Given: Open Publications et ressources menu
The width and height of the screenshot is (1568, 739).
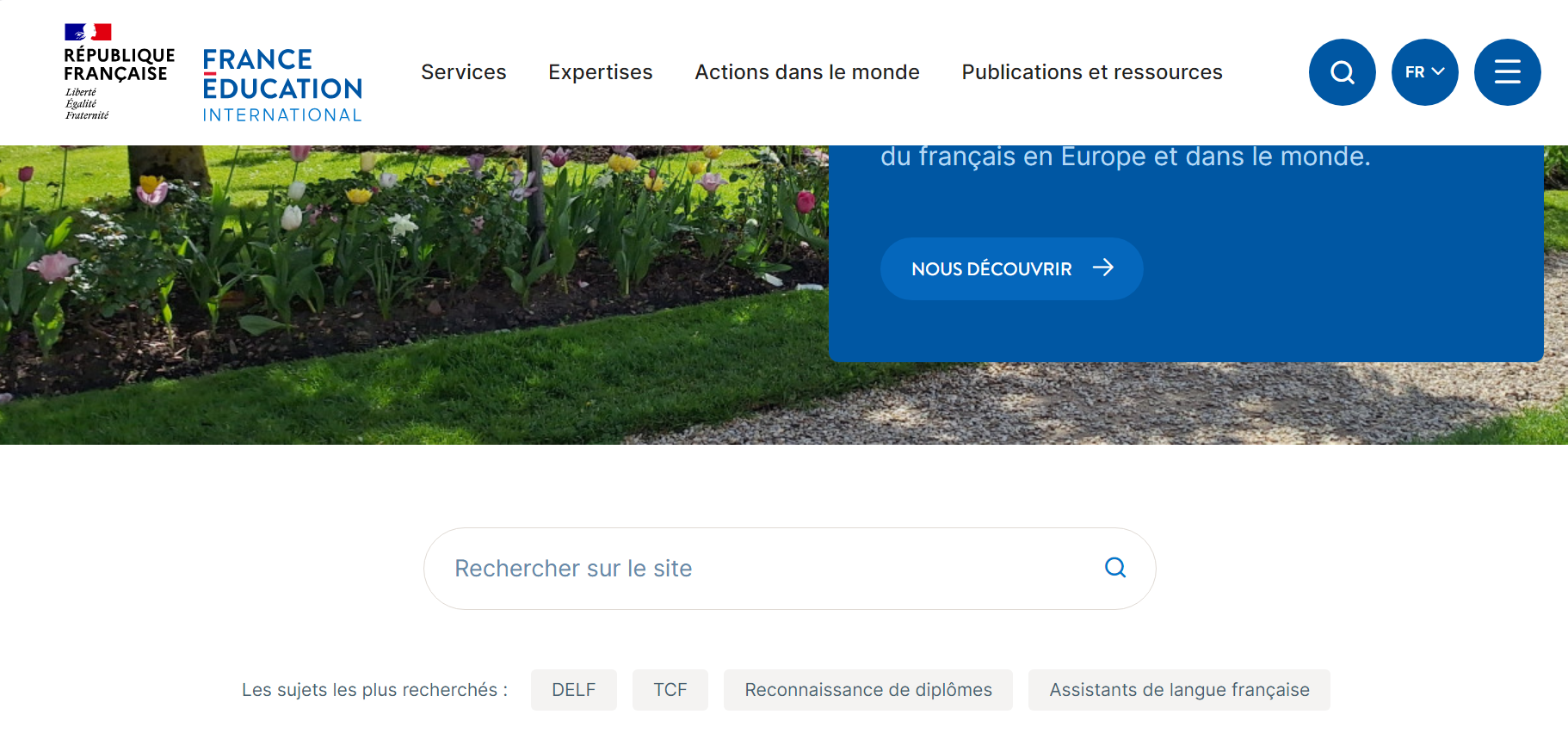Looking at the screenshot, I should (x=1092, y=72).
